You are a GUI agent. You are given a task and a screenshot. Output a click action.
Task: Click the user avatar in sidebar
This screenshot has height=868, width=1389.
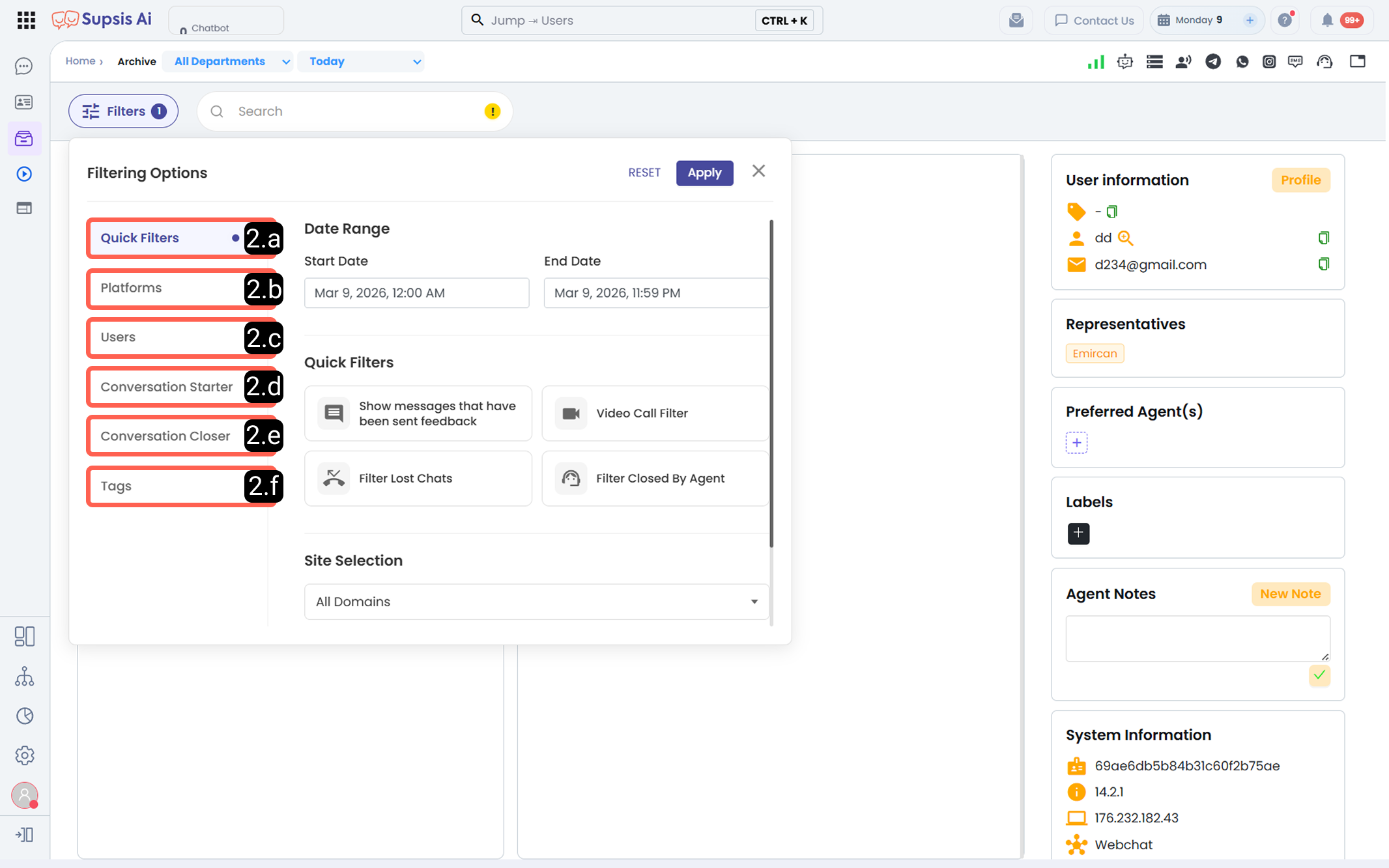pos(25,795)
